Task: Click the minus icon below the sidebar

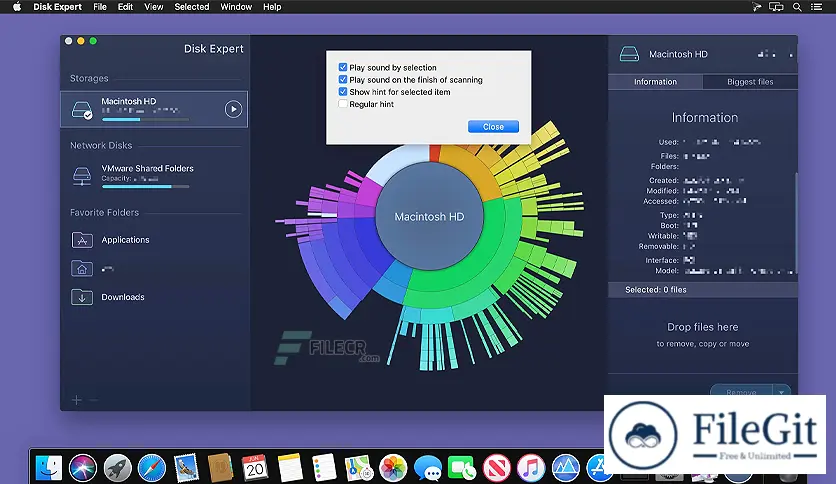Action: coord(94,400)
